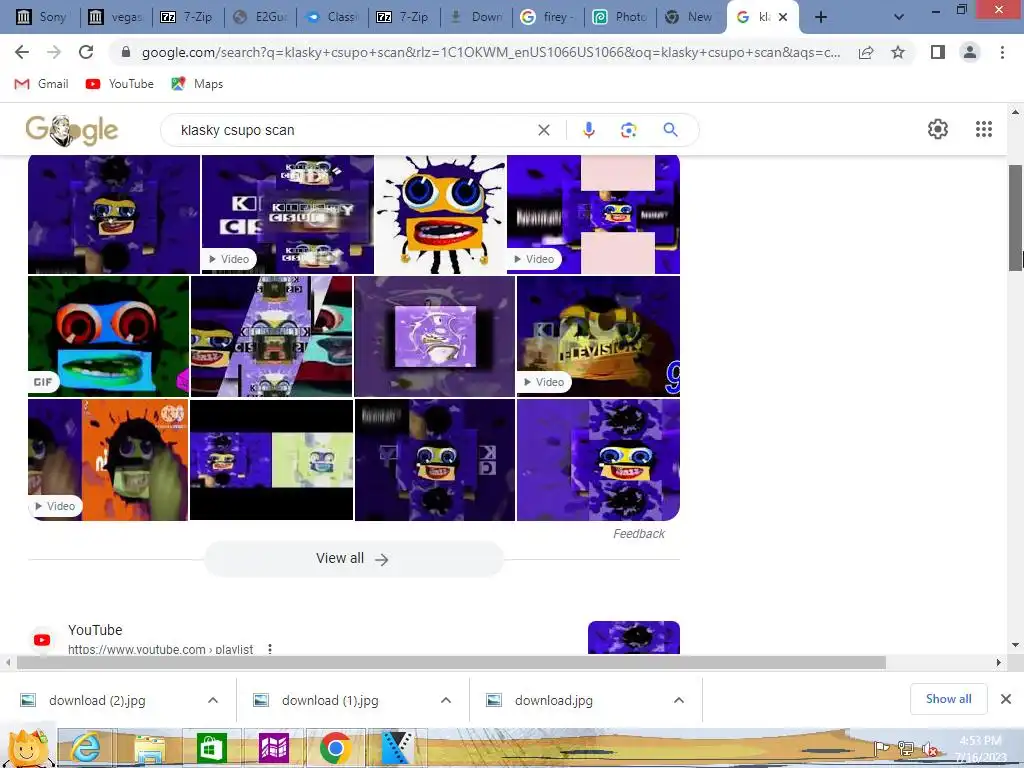Open the Gmail bookmark
This screenshot has height=768, width=1024.
click(41, 84)
